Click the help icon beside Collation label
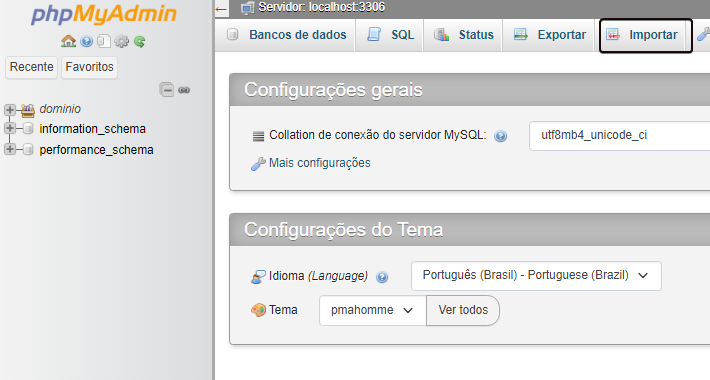710x380 pixels. point(500,136)
